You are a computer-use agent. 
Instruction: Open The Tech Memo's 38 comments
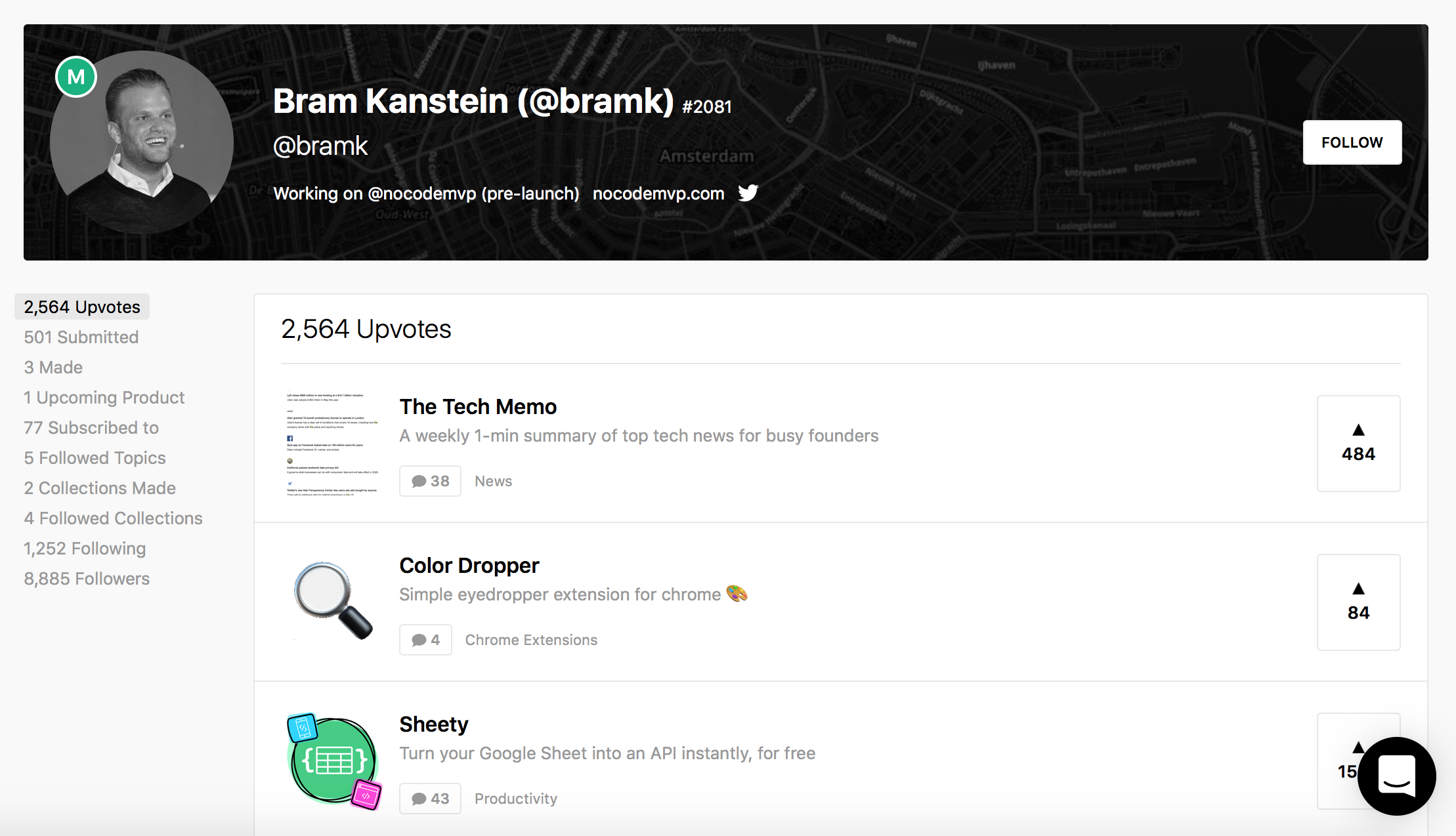point(430,481)
